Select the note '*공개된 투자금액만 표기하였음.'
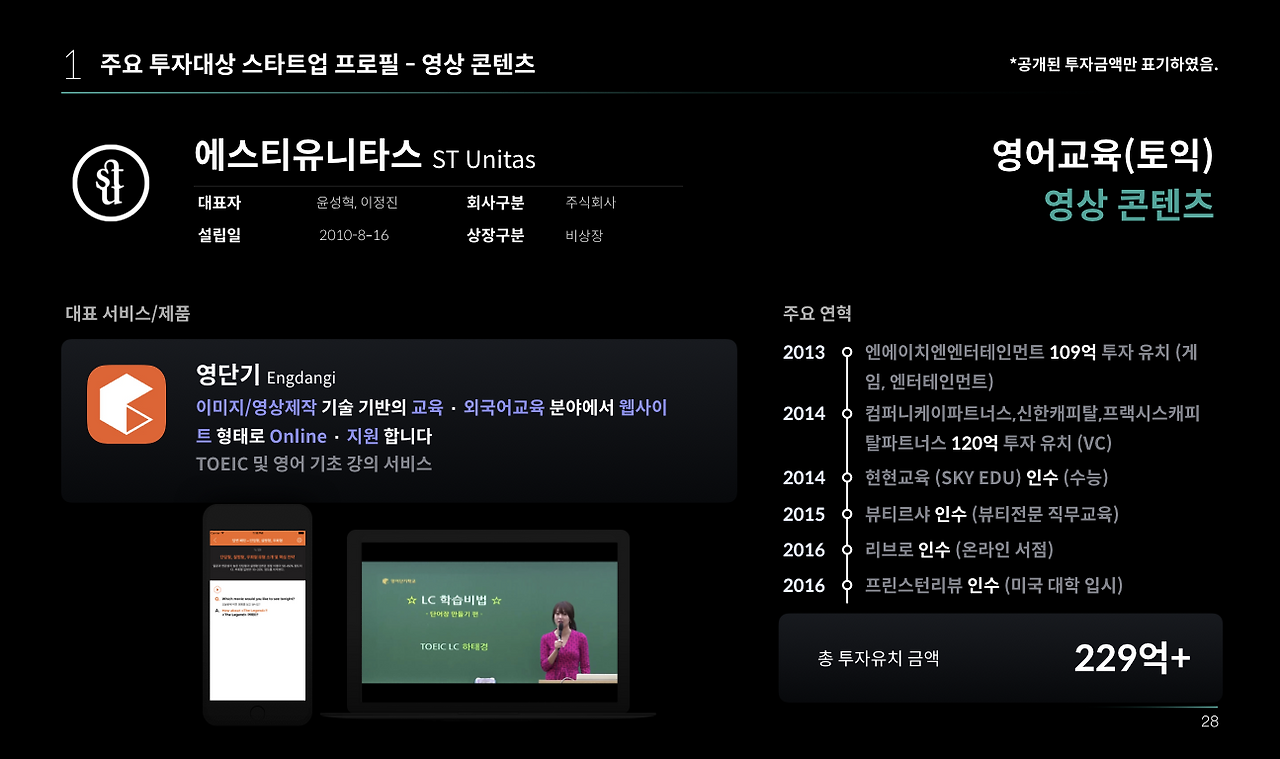Image resolution: width=1280 pixels, height=759 pixels. click(x=1114, y=65)
